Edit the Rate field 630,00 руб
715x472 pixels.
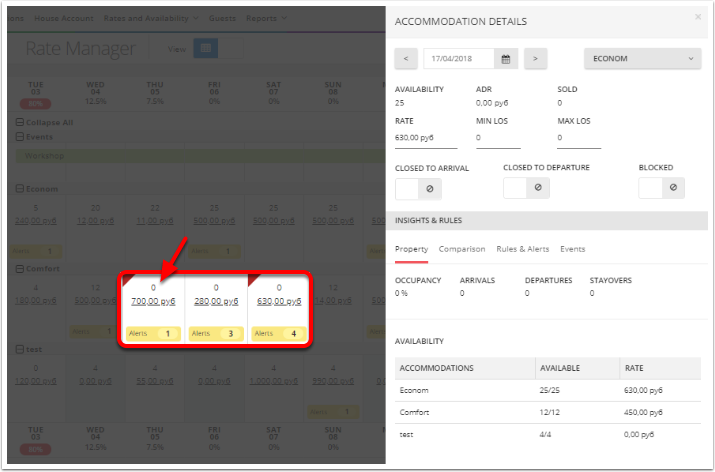tap(426, 138)
